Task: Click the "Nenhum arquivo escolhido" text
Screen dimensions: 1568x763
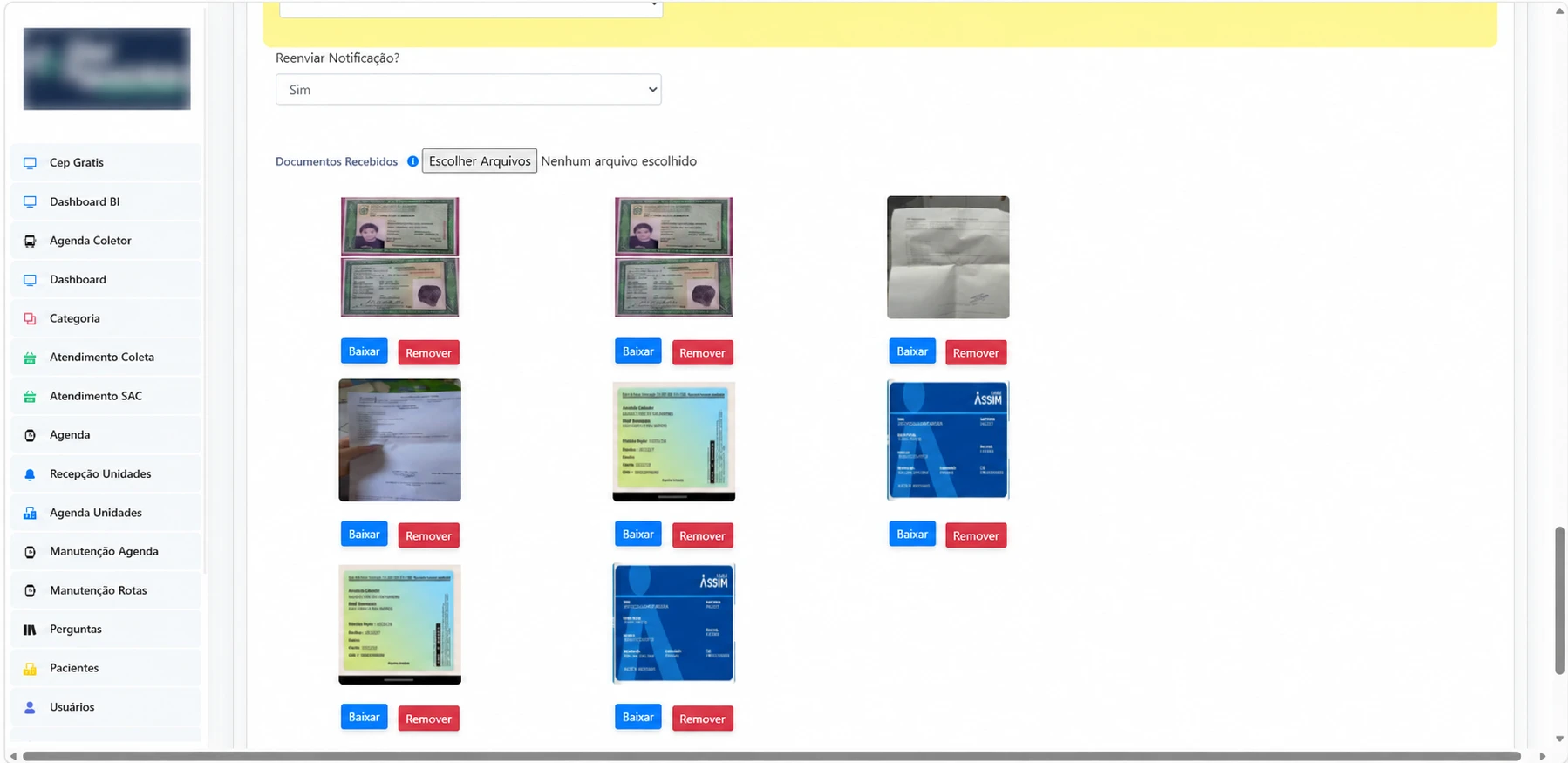Action: coord(618,161)
